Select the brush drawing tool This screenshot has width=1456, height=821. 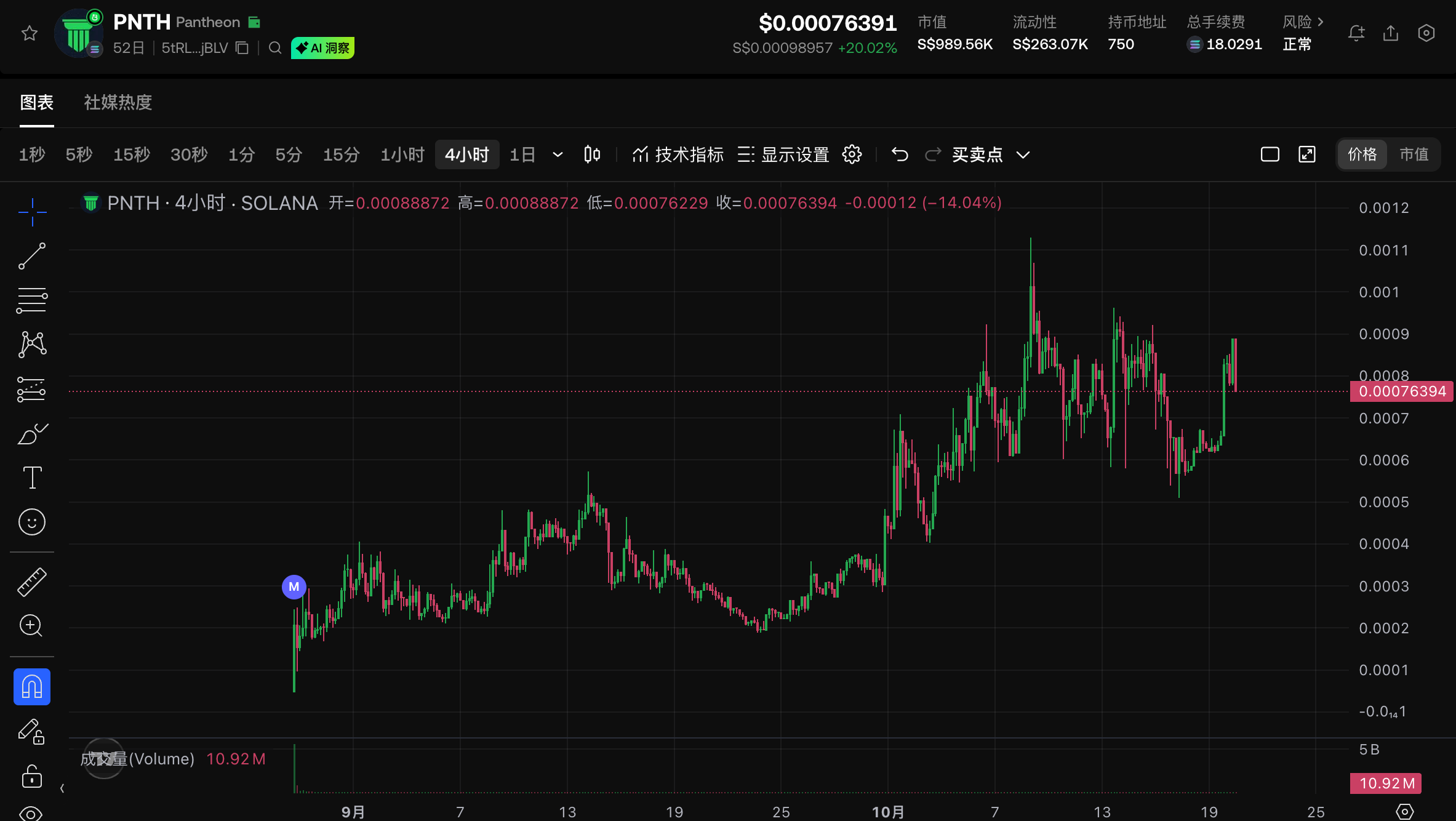pyautogui.click(x=32, y=434)
